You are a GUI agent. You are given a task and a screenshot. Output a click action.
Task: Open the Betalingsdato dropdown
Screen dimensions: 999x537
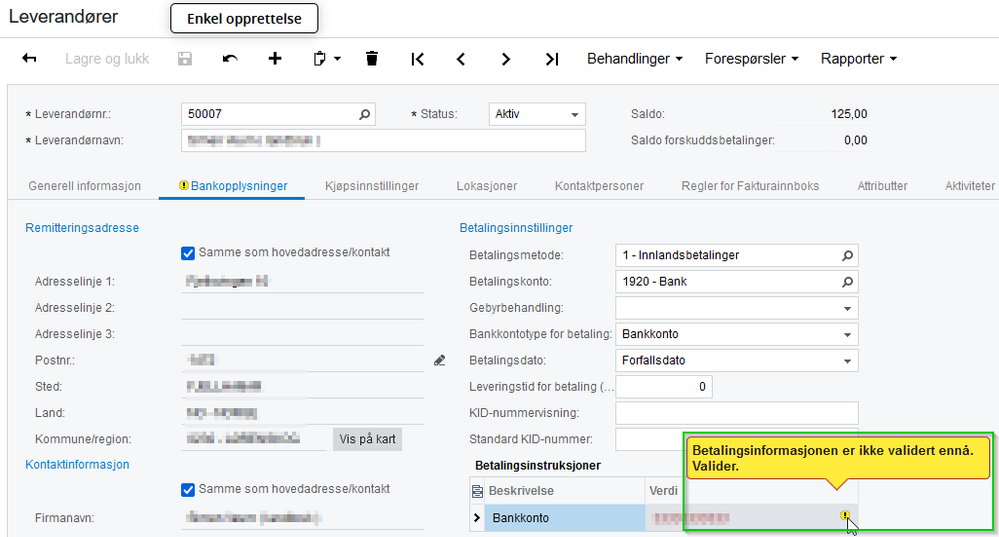[847, 361]
